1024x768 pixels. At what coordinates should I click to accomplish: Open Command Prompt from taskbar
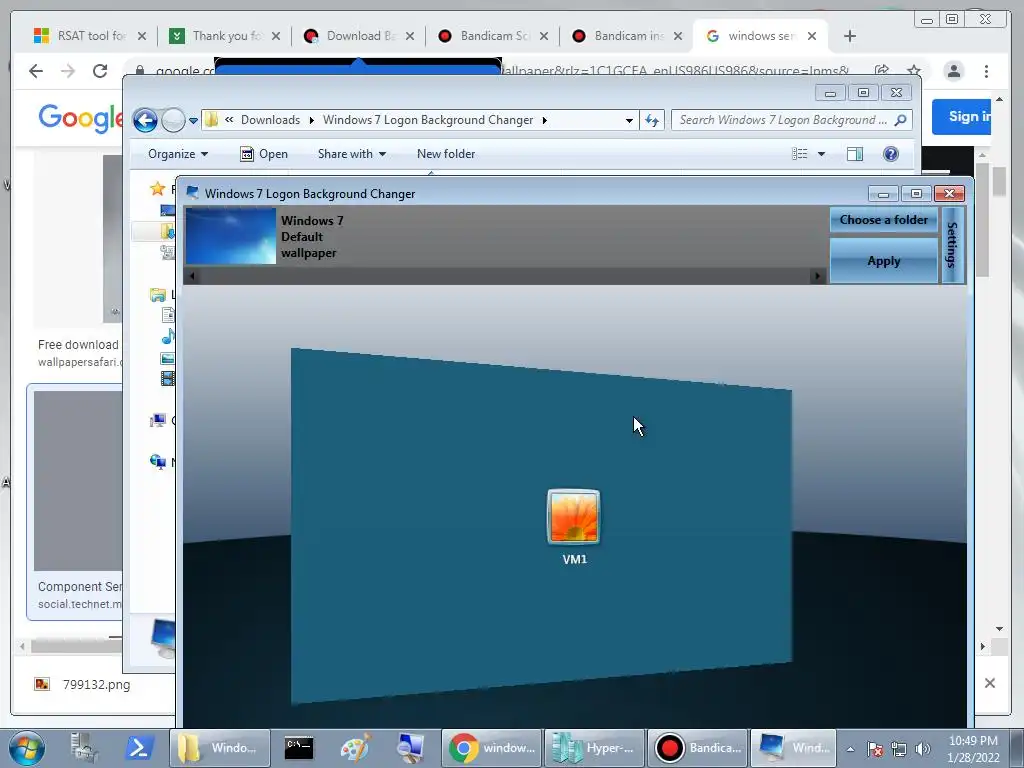pos(299,748)
